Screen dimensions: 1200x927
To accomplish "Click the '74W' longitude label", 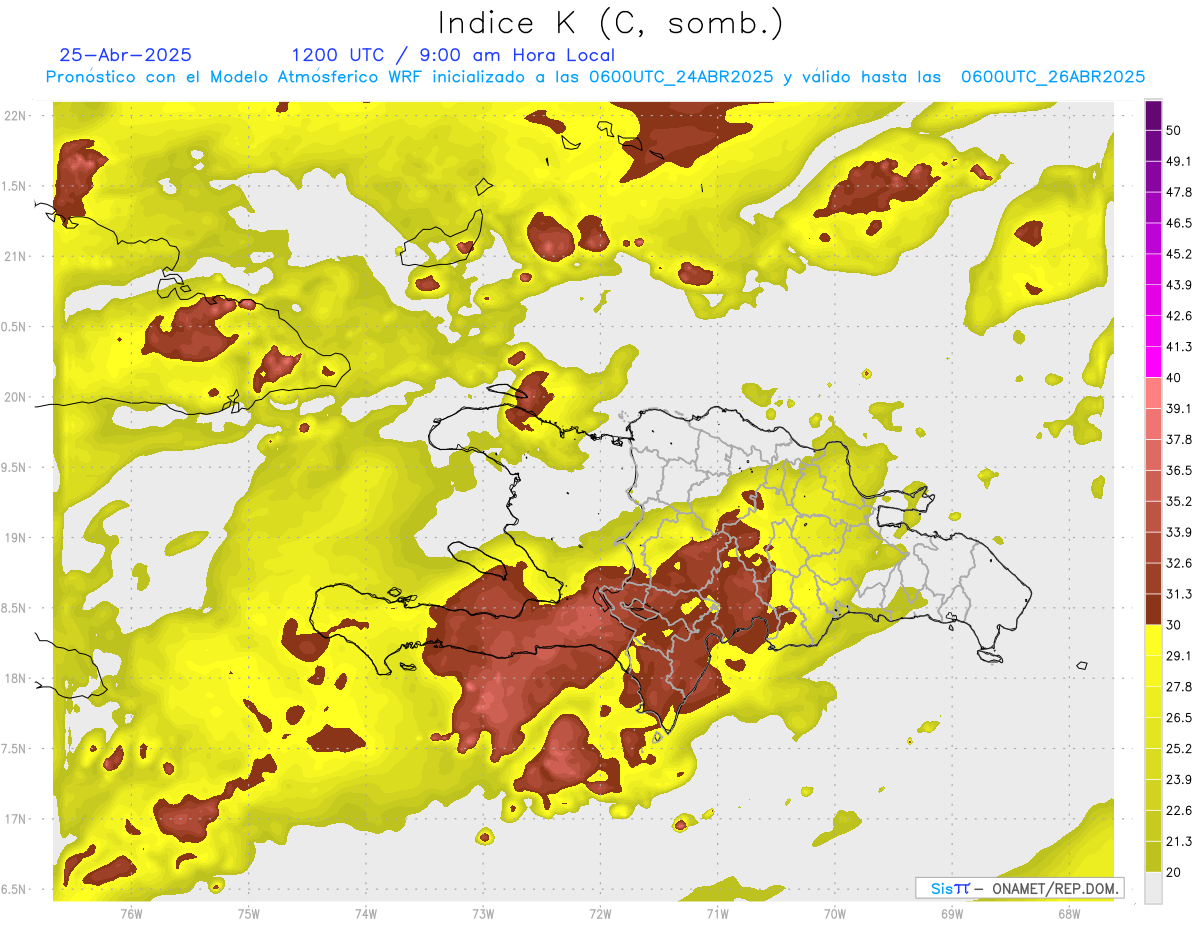I will 366,913.
